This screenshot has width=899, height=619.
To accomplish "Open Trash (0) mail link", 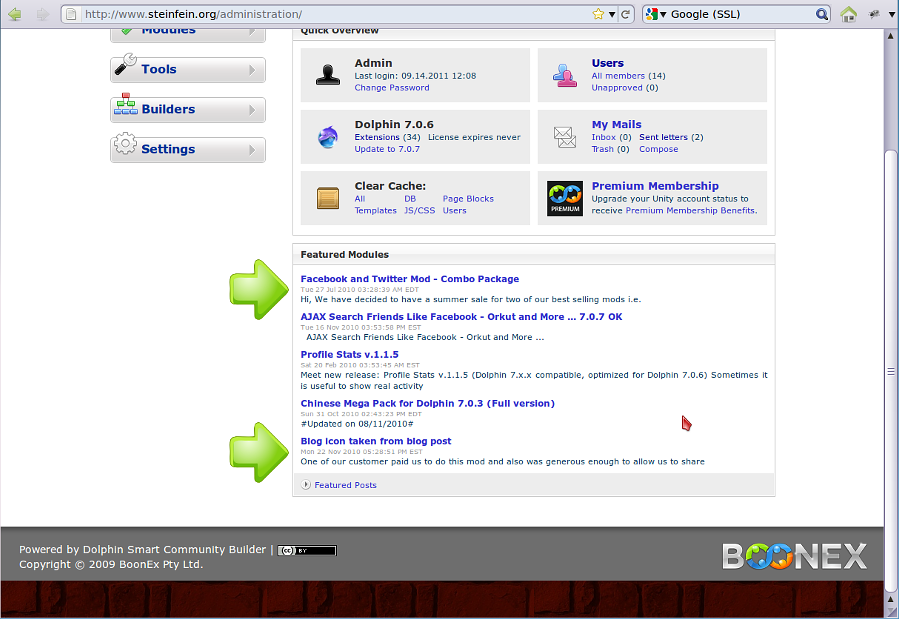I will coord(611,149).
